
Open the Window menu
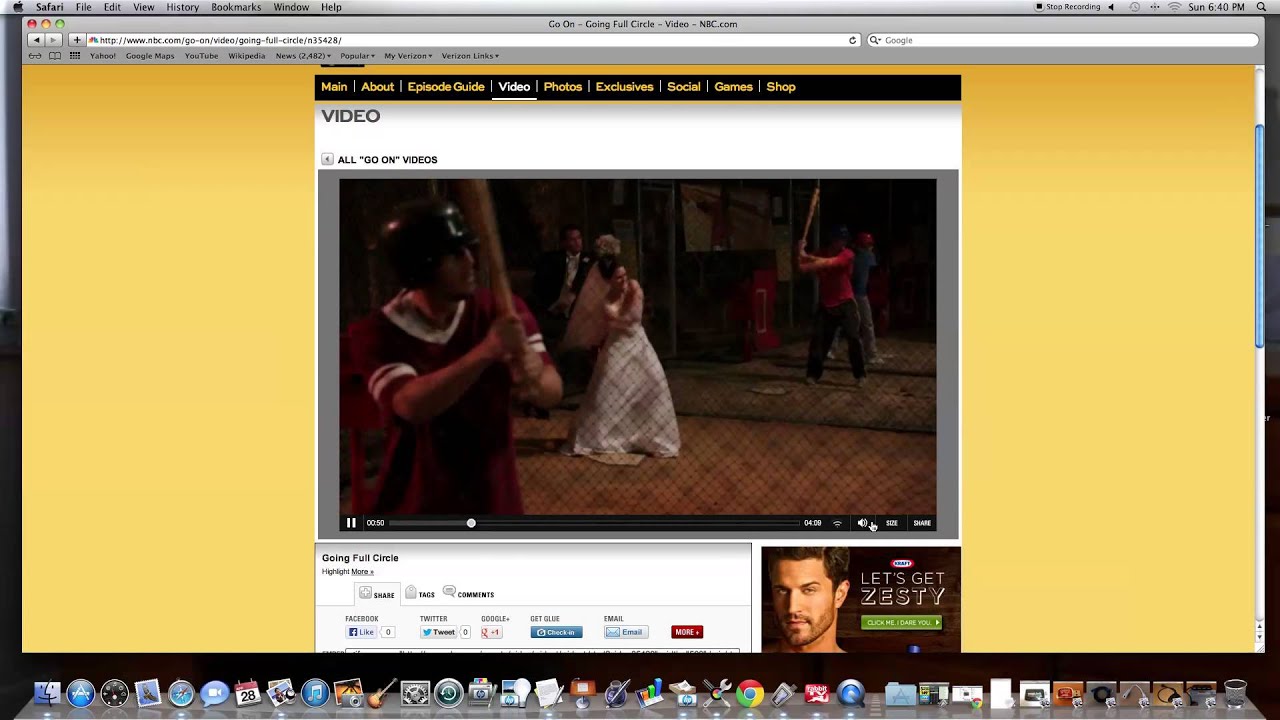[291, 7]
